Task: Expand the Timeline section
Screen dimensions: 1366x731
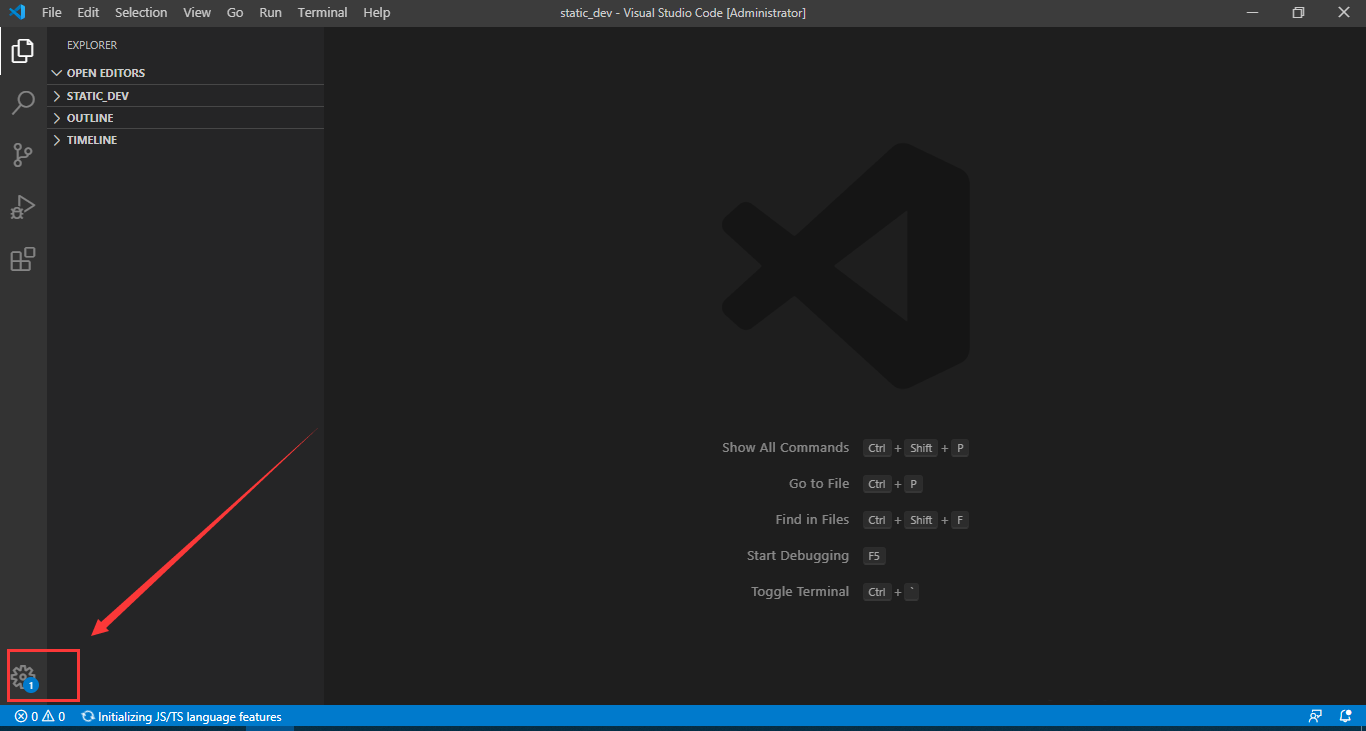Action: pos(186,140)
